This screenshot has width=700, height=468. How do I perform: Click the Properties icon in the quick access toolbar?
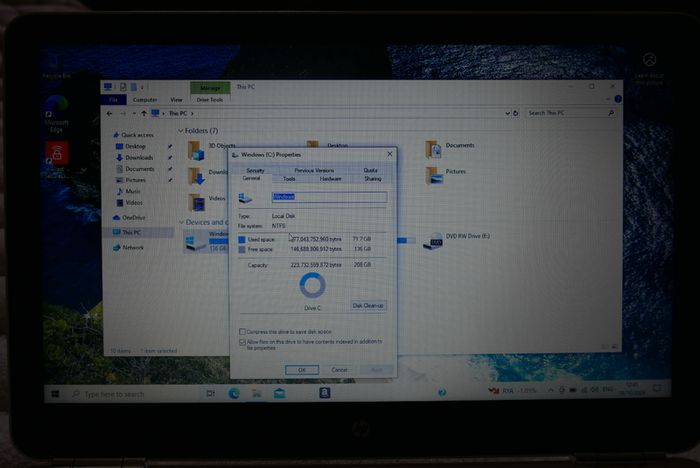tap(123, 87)
